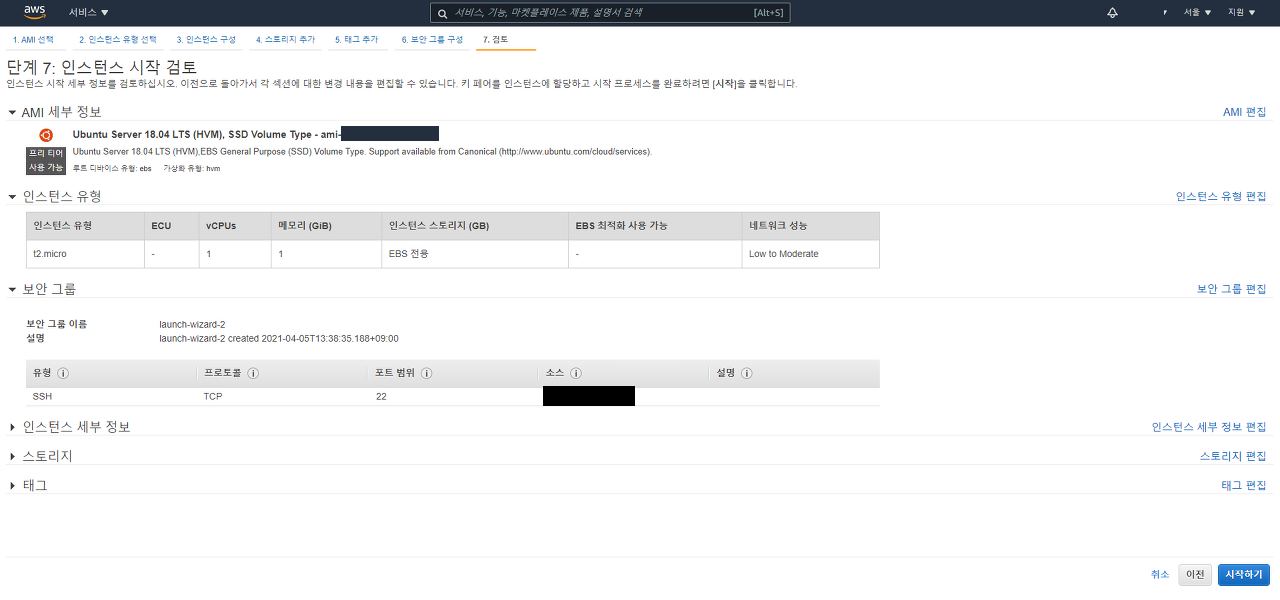Click the 이전 previous button
Screen dimensions: 1280x600
pyautogui.click(x=1195, y=575)
